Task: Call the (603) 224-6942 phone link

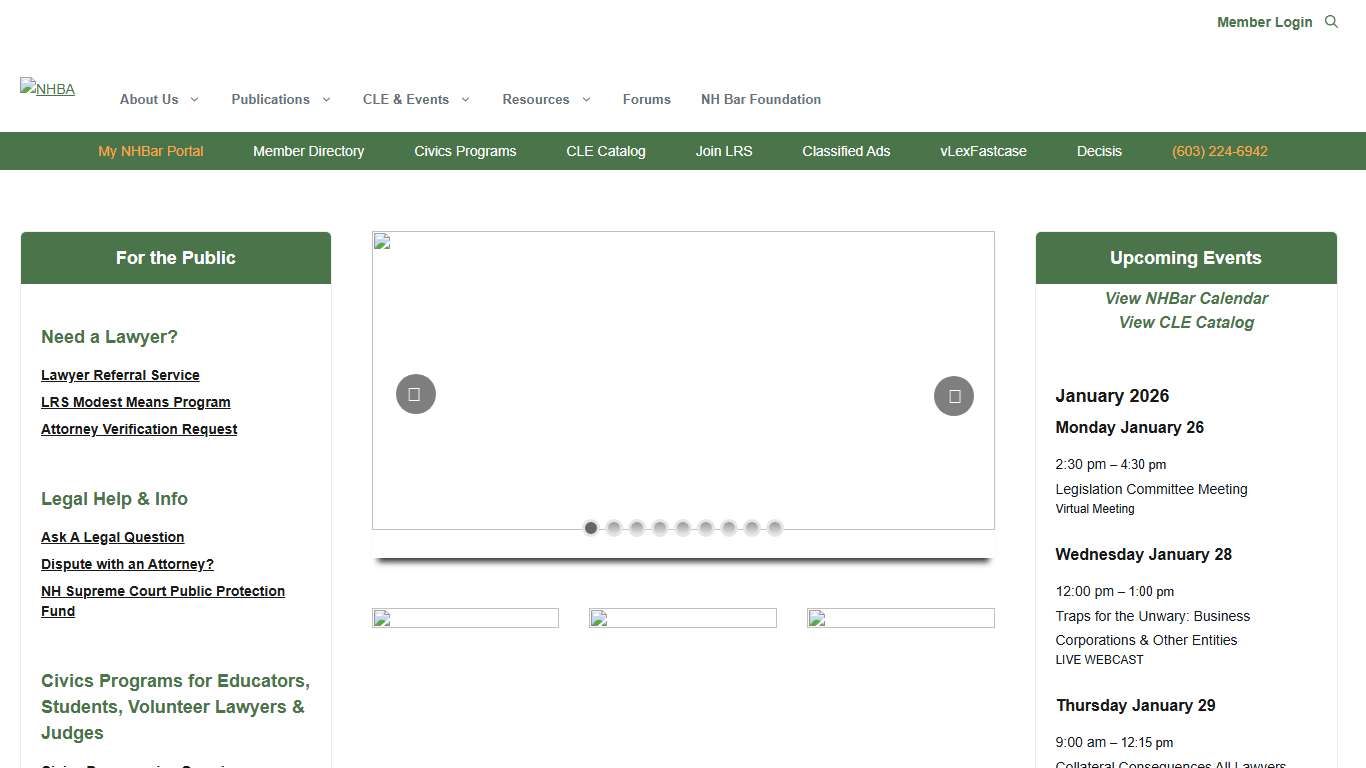Action: 1219,151
